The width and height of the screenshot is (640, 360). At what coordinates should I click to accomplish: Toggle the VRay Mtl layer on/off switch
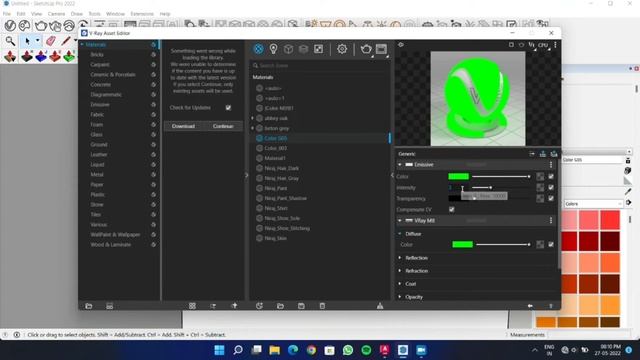[409, 220]
